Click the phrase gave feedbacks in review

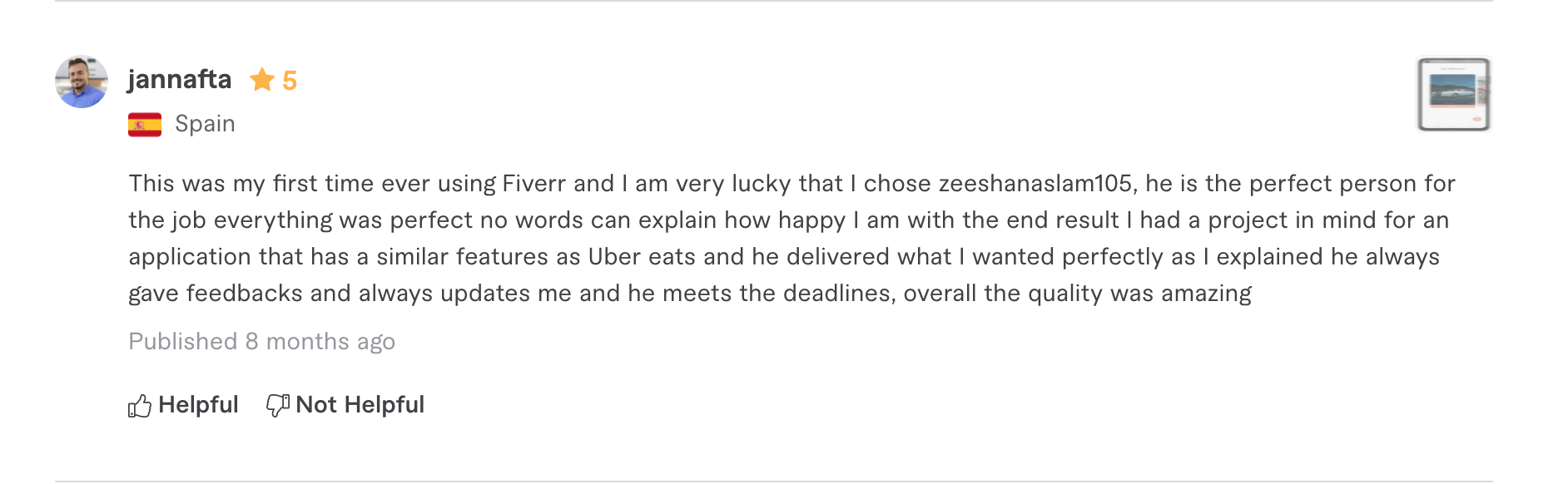(215, 294)
